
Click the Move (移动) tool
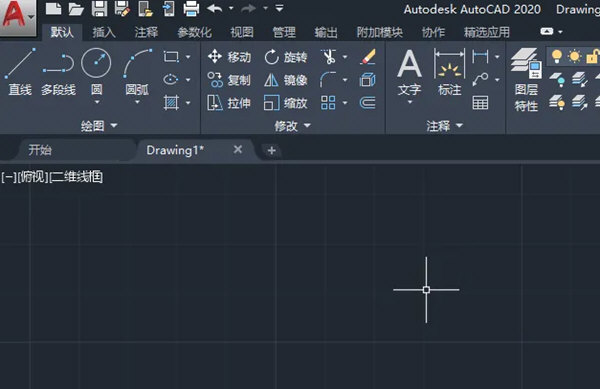click(229, 57)
